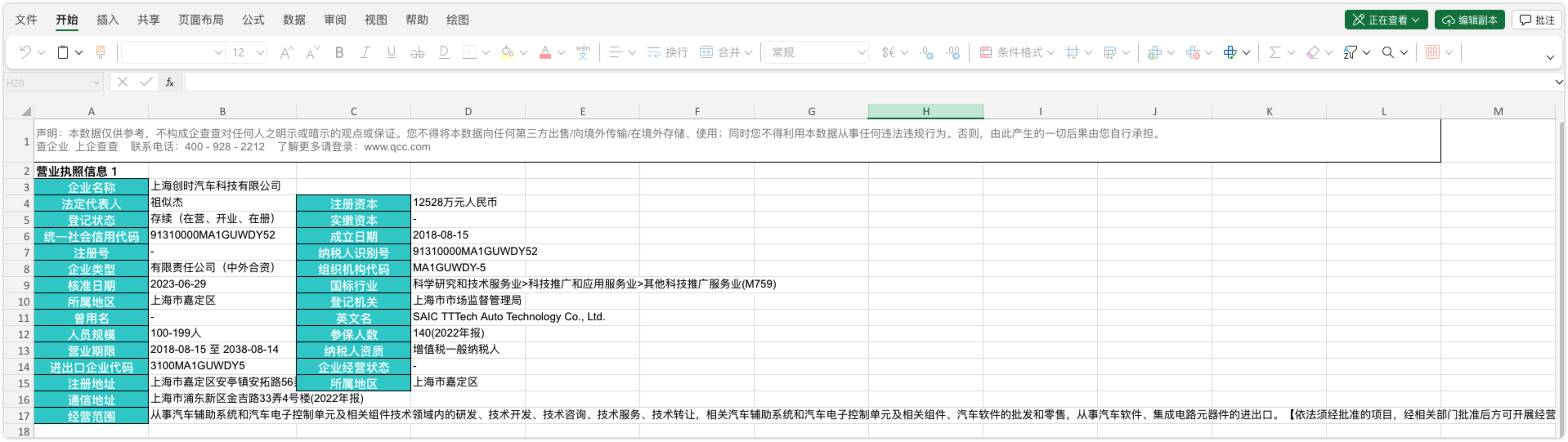1568x442 pixels.
Task: Click the Delete cells icon
Action: click(1193, 52)
